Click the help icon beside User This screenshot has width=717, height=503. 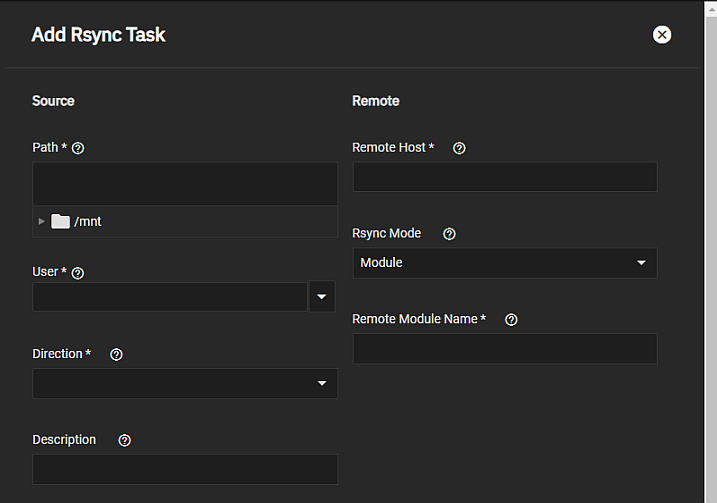click(78, 273)
